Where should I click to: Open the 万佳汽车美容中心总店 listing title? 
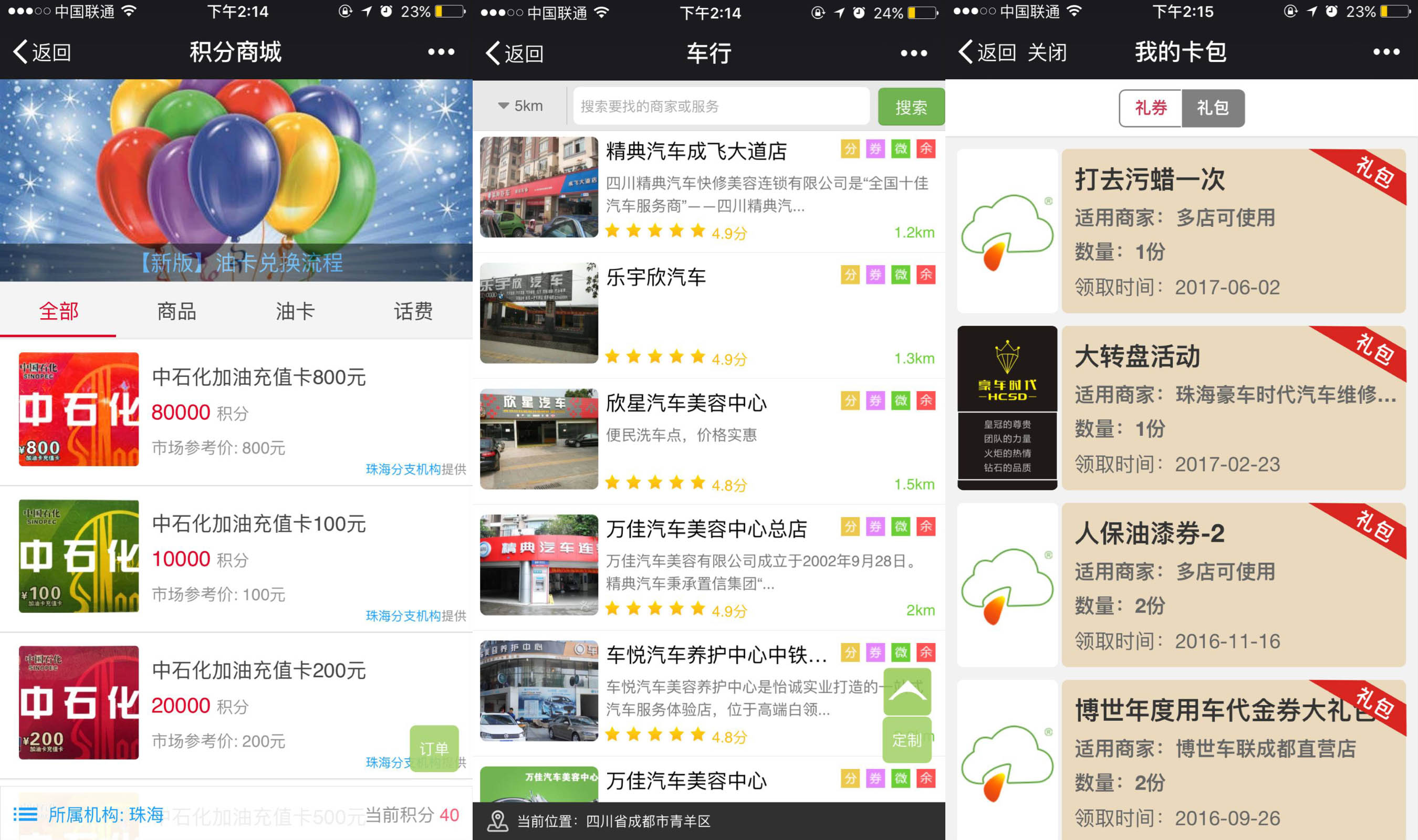[x=706, y=529]
